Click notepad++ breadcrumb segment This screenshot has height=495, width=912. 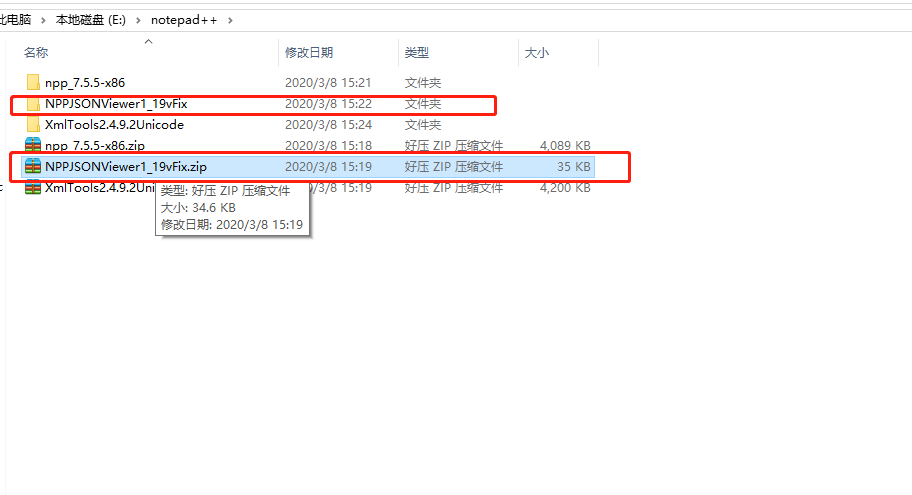[184, 20]
